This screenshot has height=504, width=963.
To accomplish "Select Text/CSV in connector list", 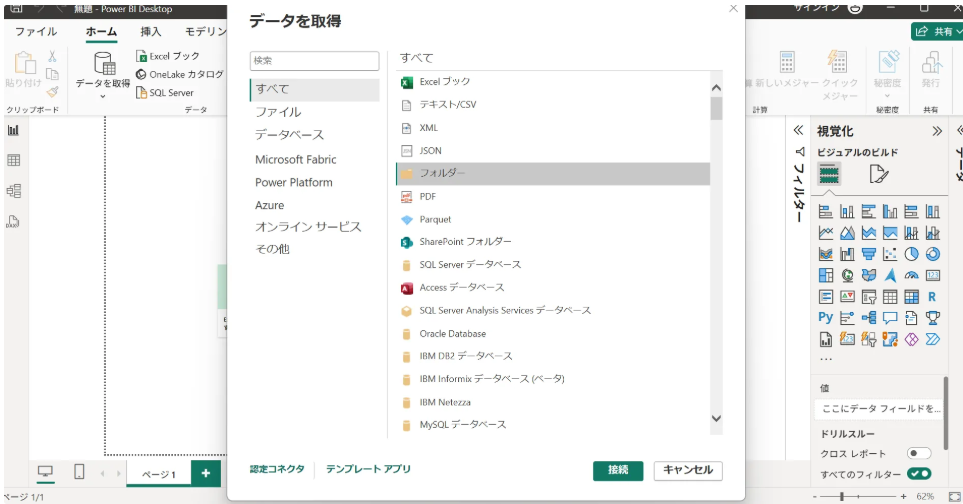I will (x=553, y=105).
